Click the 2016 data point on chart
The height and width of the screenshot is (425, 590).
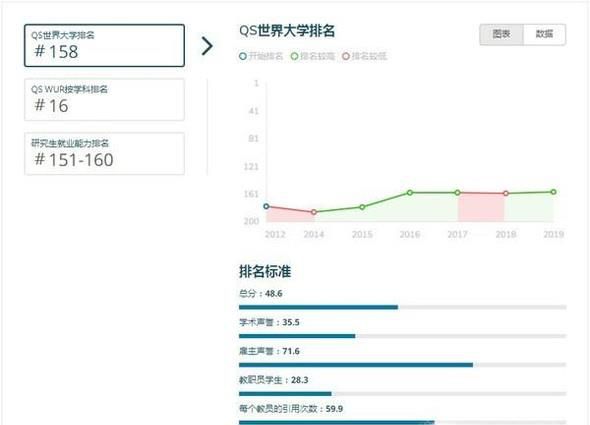pos(410,192)
